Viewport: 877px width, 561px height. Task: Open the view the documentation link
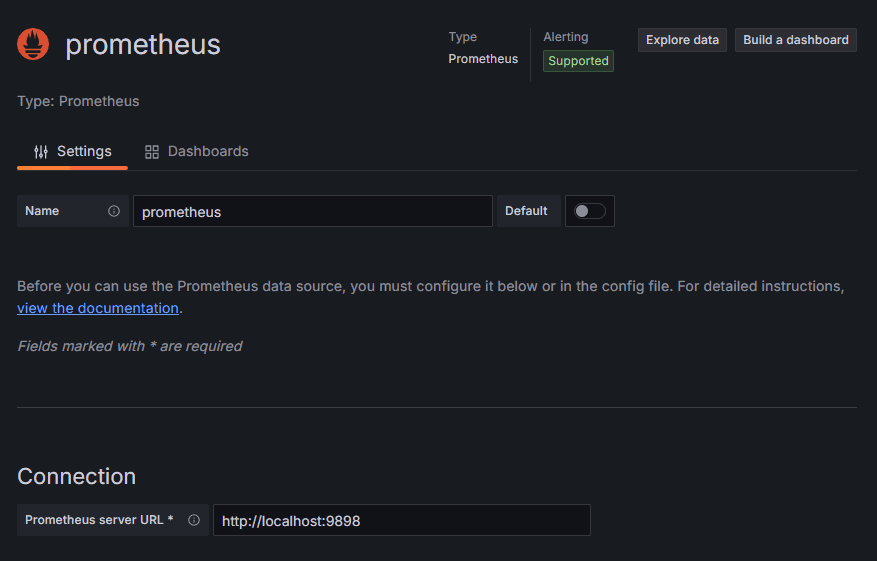(x=98, y=308)
